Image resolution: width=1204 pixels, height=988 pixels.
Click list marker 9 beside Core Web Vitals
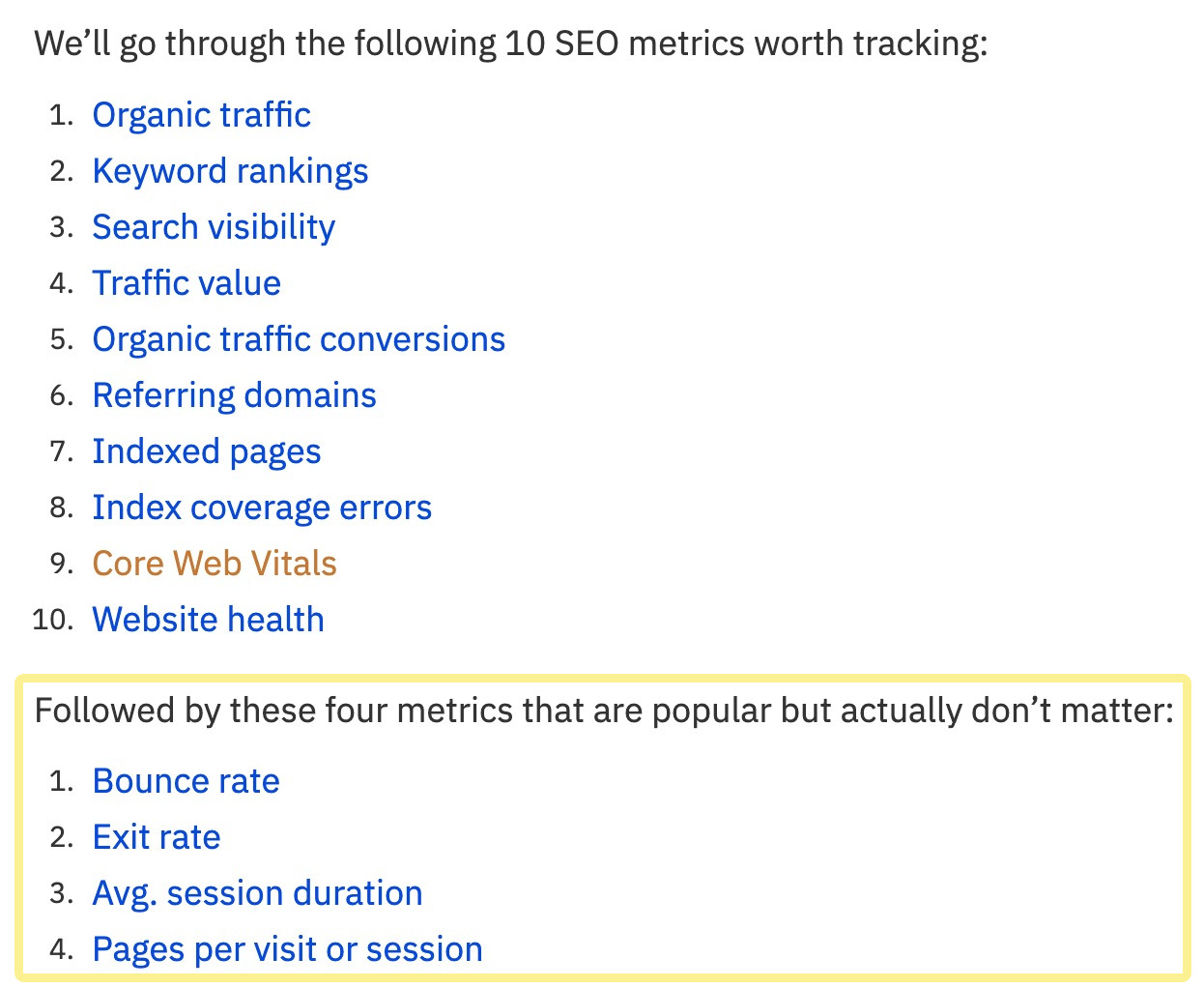click(62, 564)
